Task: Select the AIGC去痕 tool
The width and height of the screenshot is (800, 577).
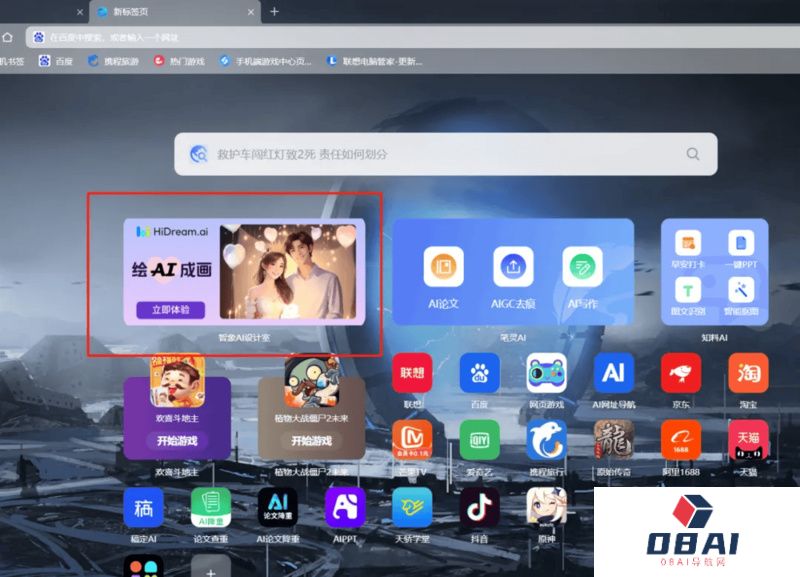Action: (513, 268)
